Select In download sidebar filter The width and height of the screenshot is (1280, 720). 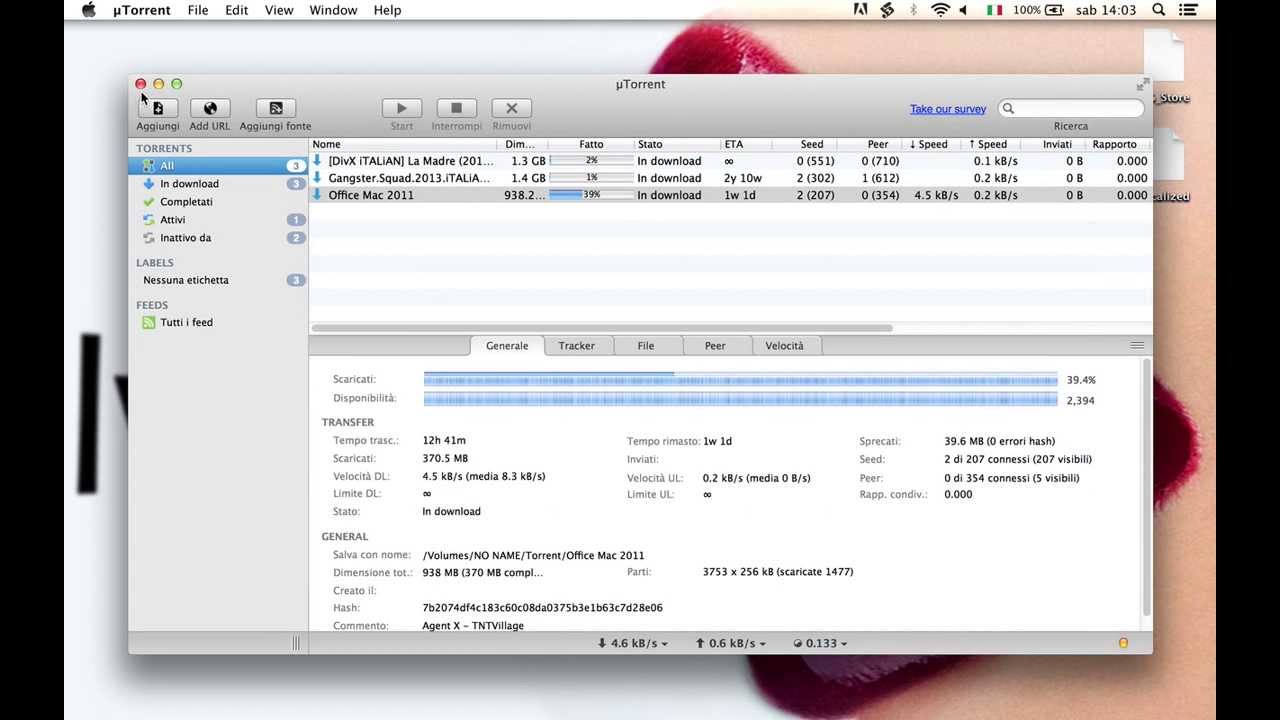(218, 184)
